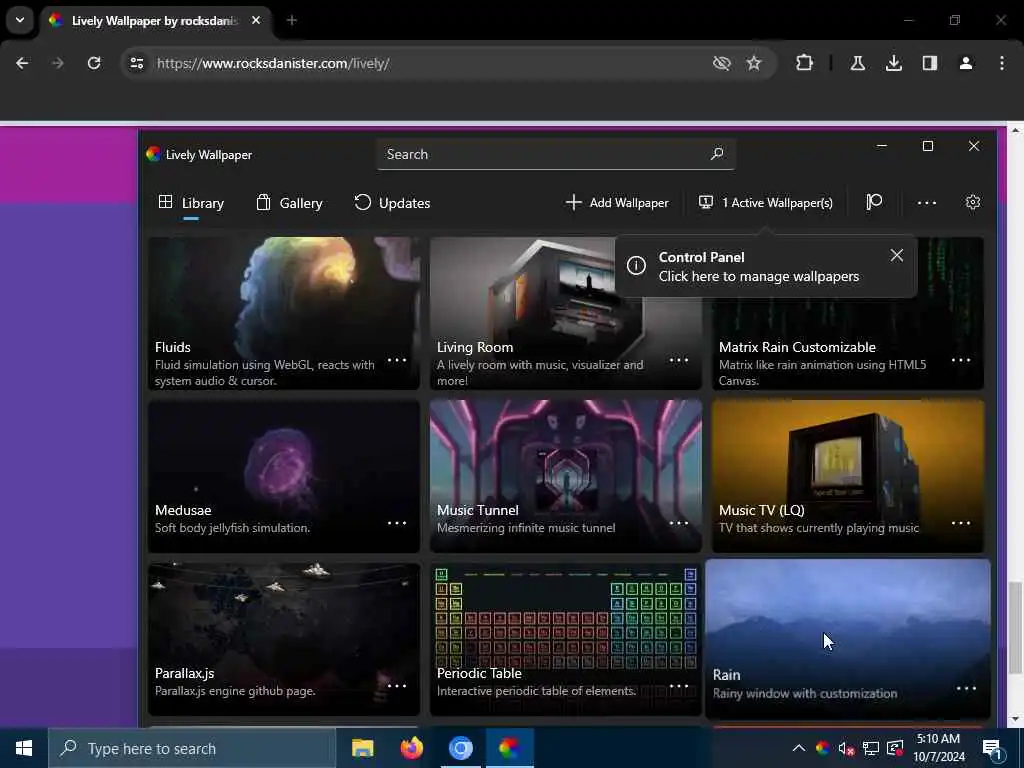
Task: Switch to the Gallery tab
Action: coord(289,203)
